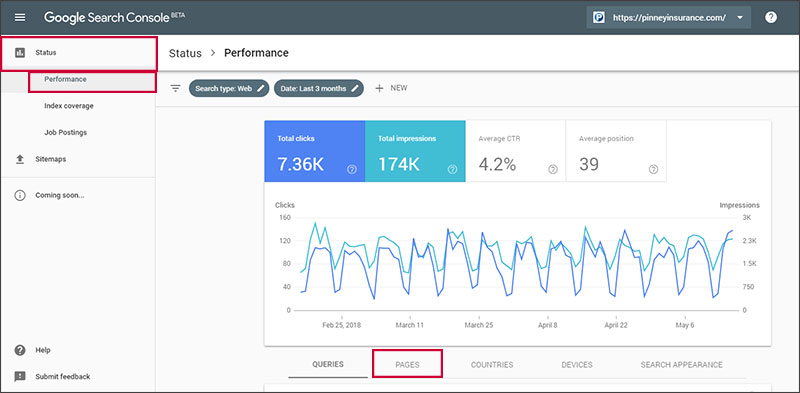Click the Status bar chart icon
The width and height of the screenshot is (800, 393).
click(x=20, y=53)
